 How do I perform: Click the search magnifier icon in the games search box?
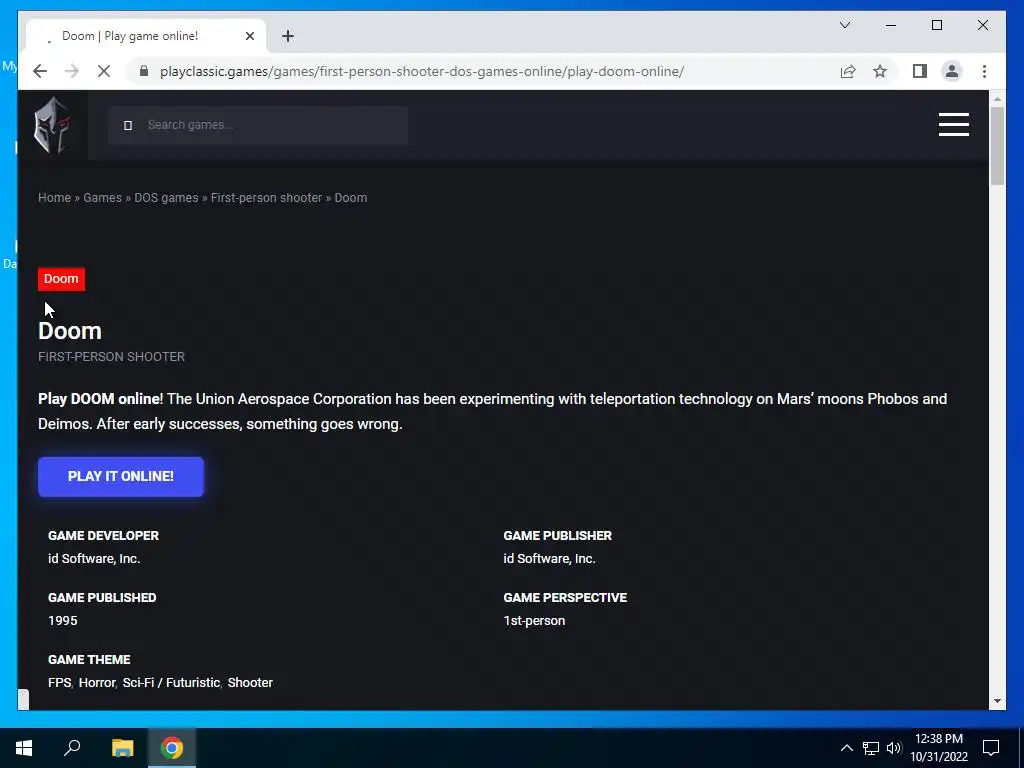click(128, 125)
